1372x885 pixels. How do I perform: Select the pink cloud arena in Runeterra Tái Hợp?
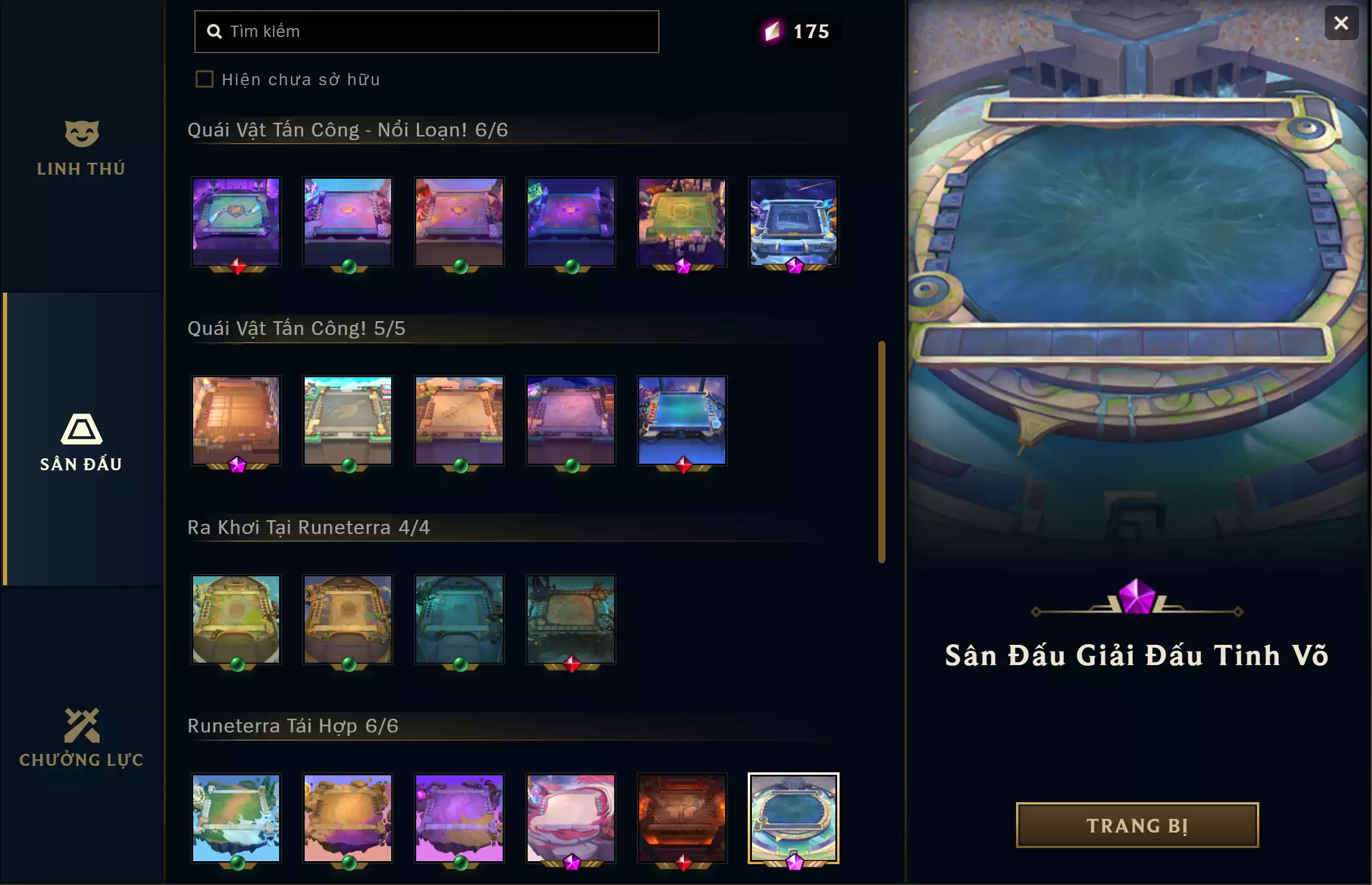(571, 818)
